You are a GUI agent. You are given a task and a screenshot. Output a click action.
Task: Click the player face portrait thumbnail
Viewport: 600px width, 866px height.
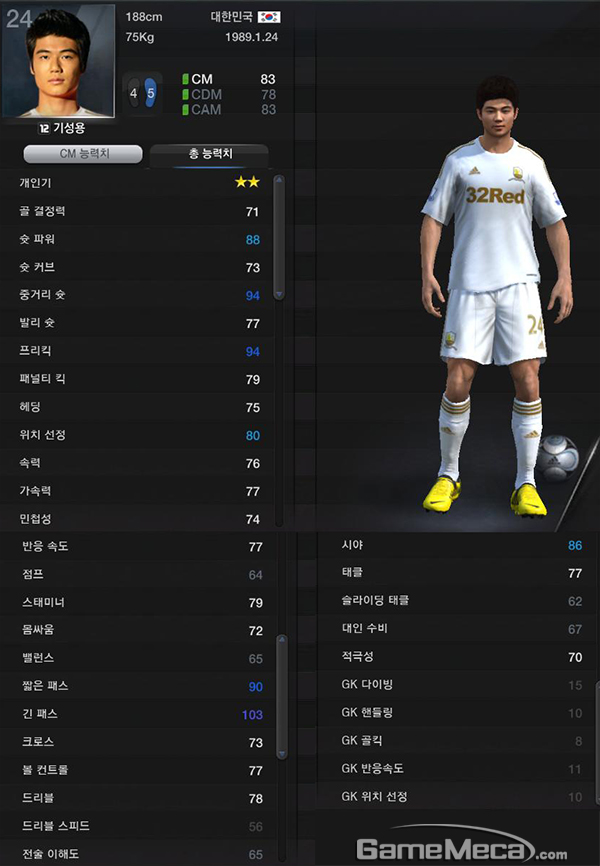point(59,61)
